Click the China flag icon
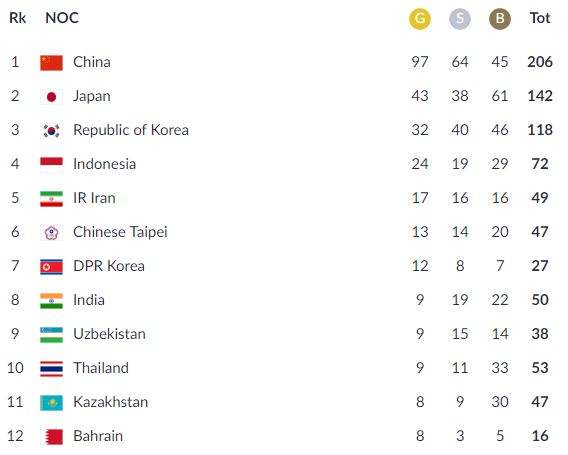 51,63
